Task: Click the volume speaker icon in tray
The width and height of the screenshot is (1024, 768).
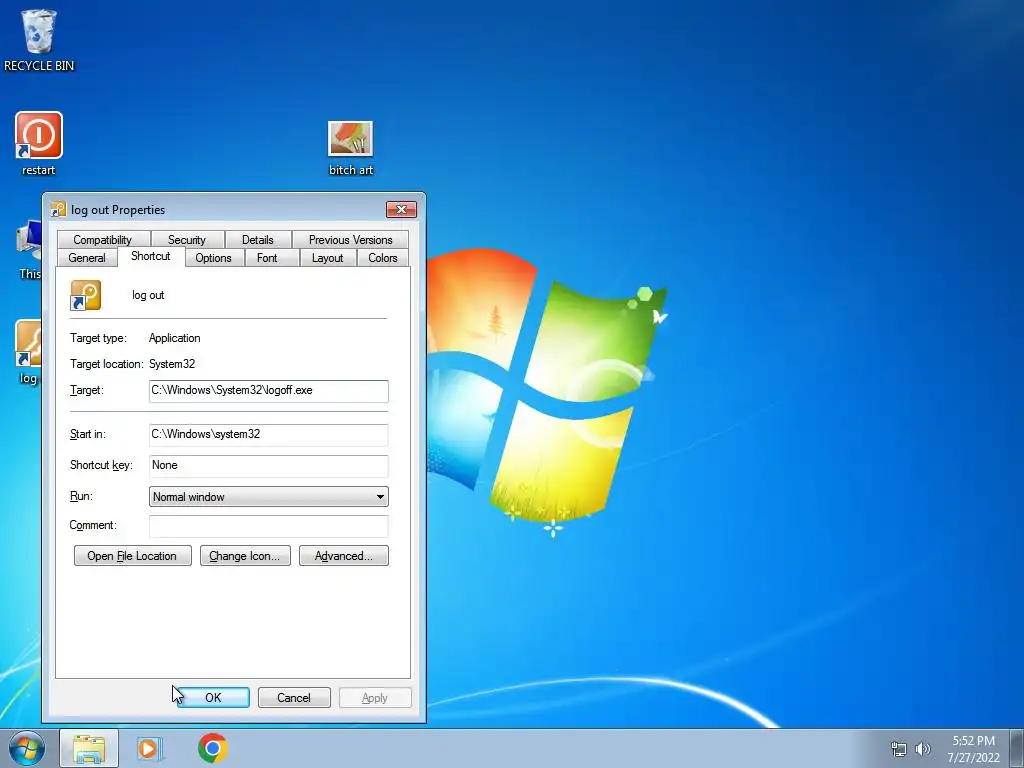Action: (922, 749)
